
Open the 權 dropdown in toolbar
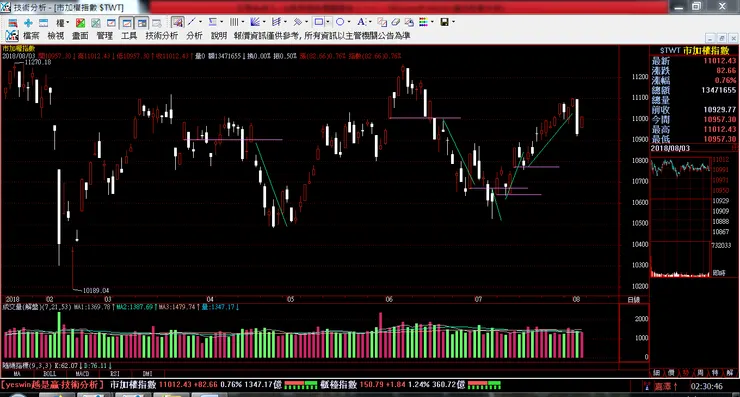click(62, 23)
